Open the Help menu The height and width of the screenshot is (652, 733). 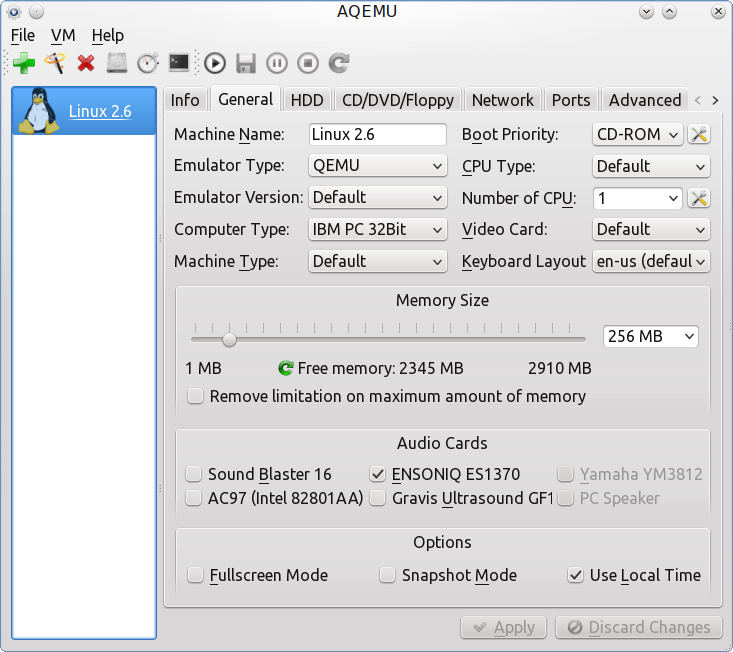point(108,36)
